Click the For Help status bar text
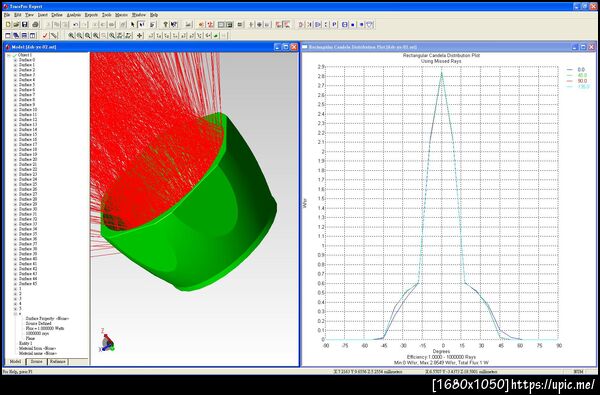Screen dimensions: 600x395 [18, 372]
